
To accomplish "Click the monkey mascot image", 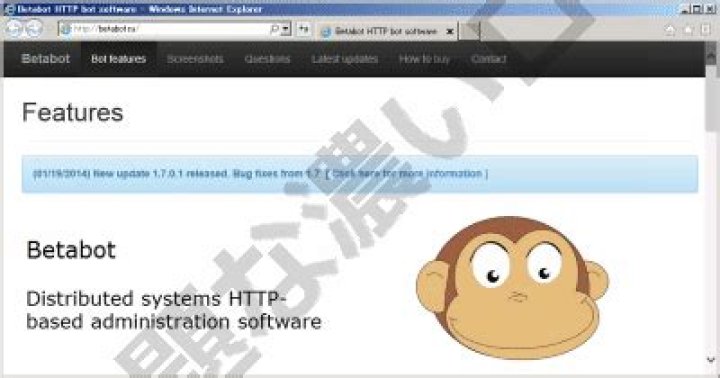I will pyautogui.click(x=512, y=288).
